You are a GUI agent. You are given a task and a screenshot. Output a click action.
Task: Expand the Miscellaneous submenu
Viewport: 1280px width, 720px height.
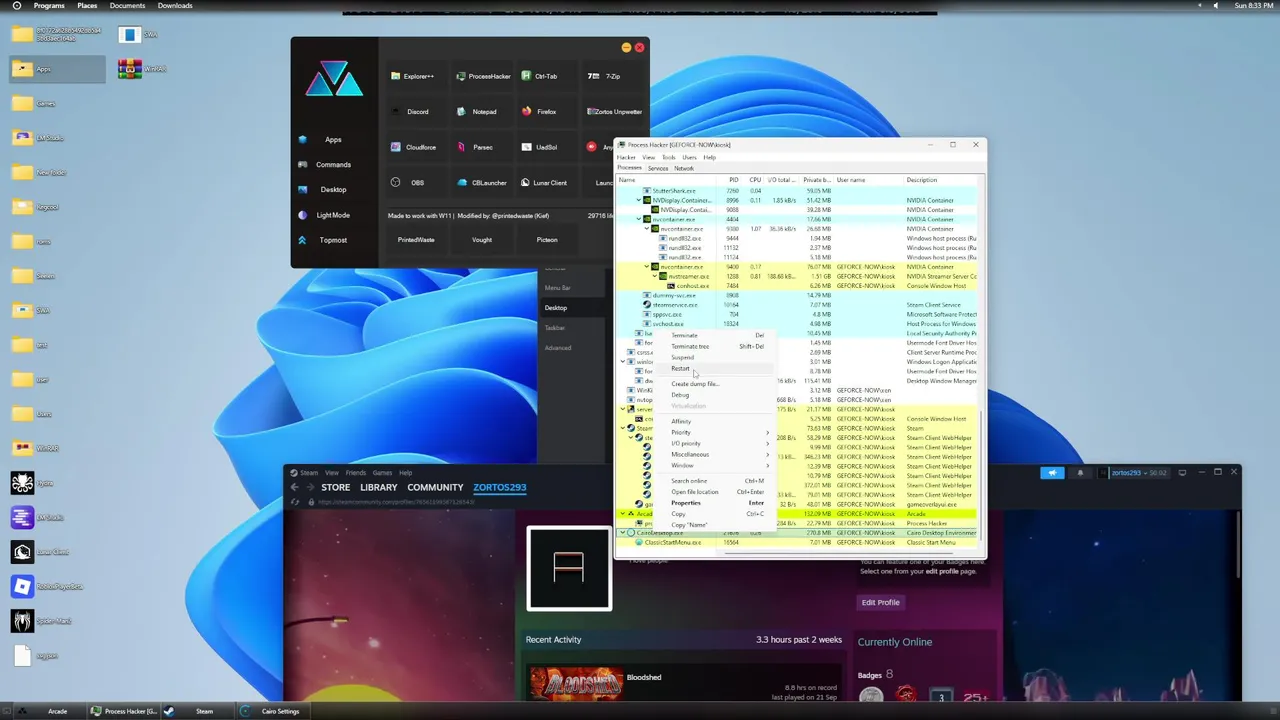point(718,454)
